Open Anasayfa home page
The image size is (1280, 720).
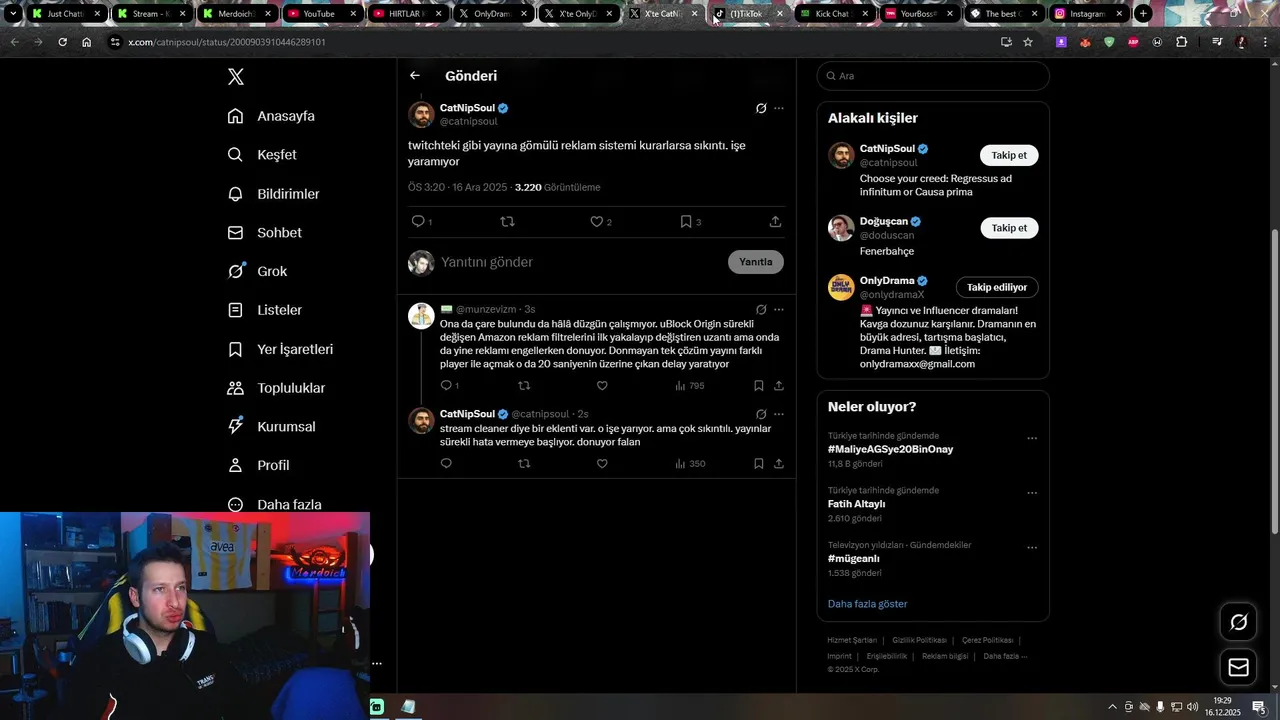pyautogui.click(x=271, y=116)
